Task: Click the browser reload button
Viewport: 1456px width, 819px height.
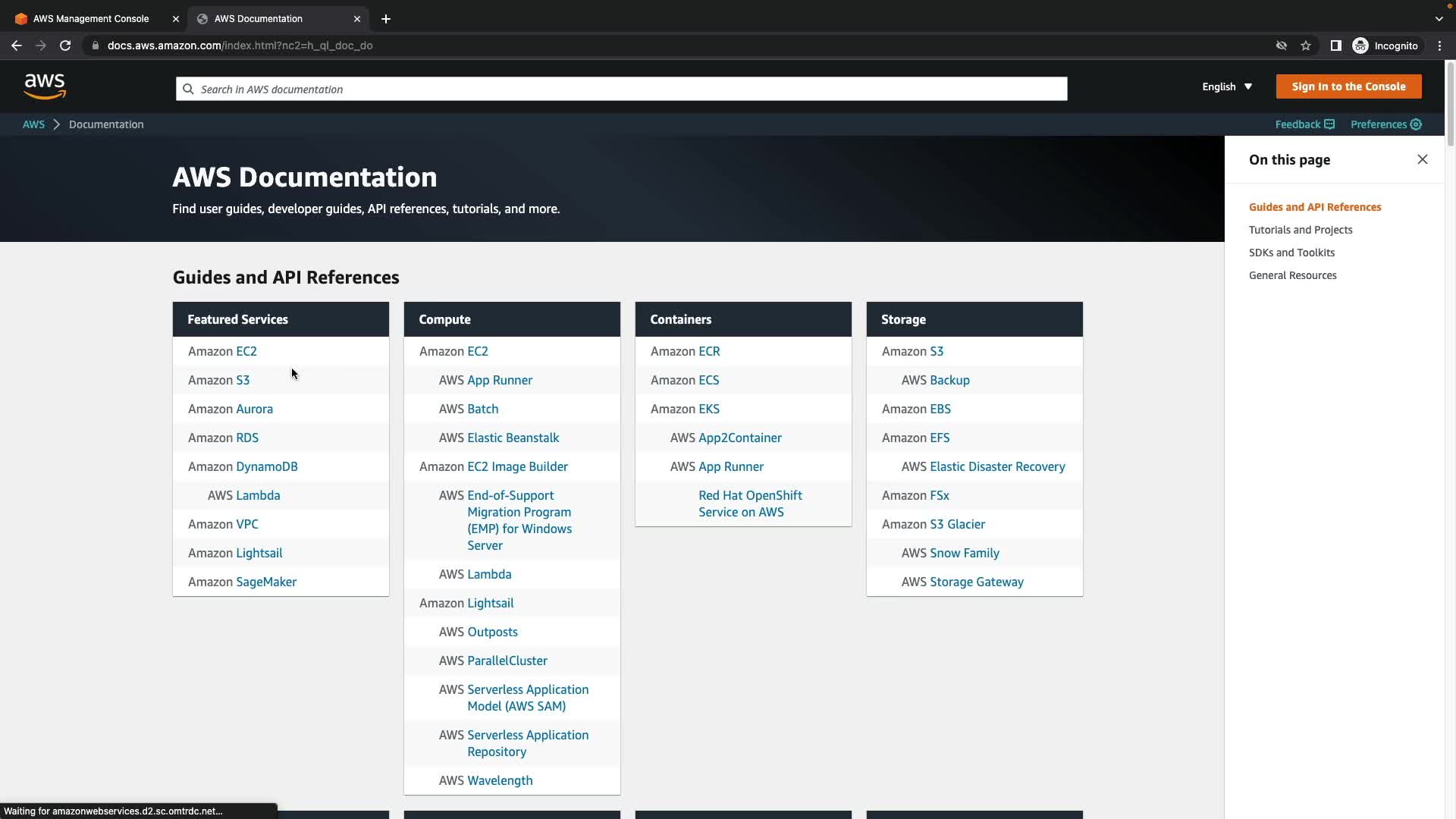Action: pyautogui.click(x=65, y=45)
